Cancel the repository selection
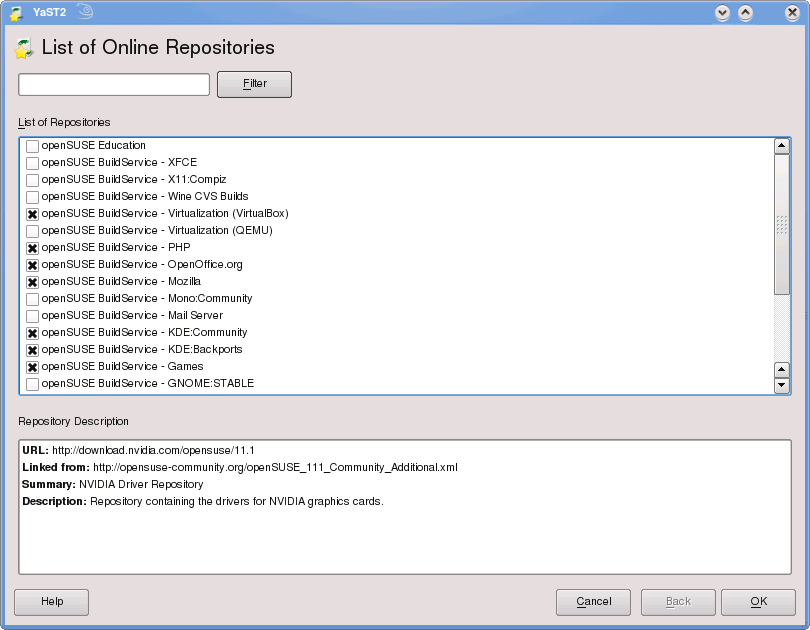 pos(593,602)
